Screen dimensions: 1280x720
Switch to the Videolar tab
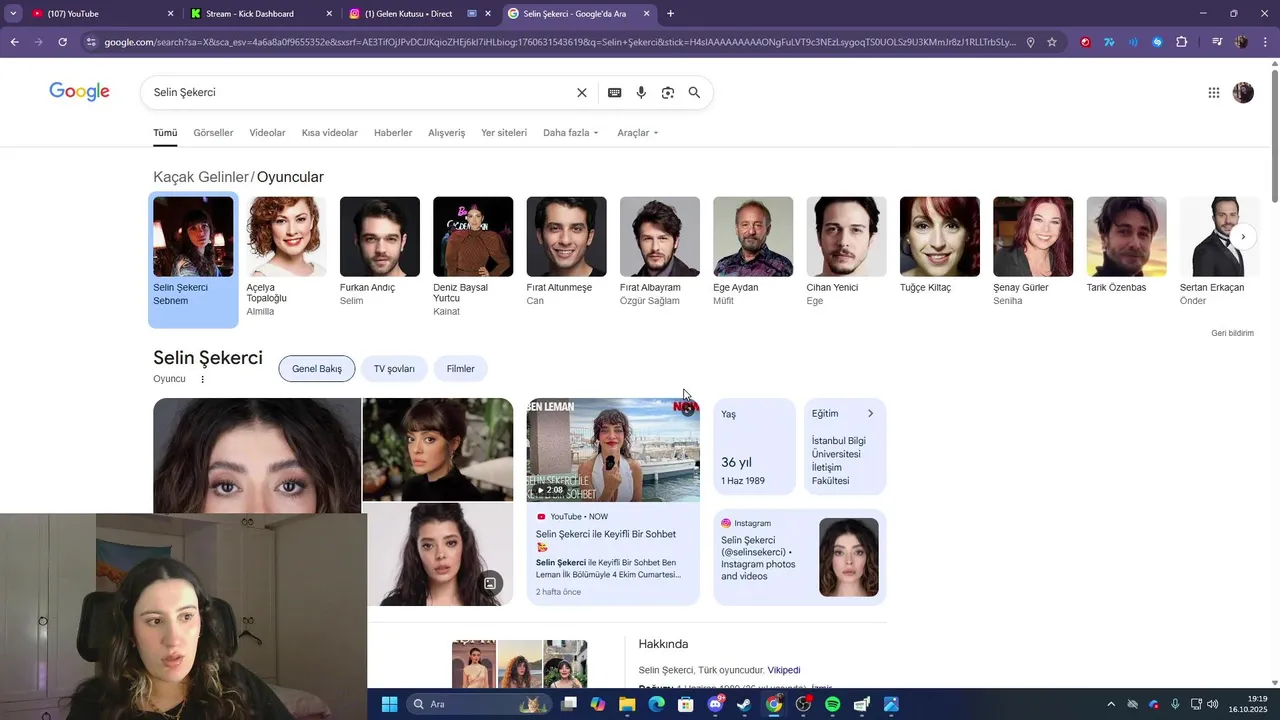[267, 133]
